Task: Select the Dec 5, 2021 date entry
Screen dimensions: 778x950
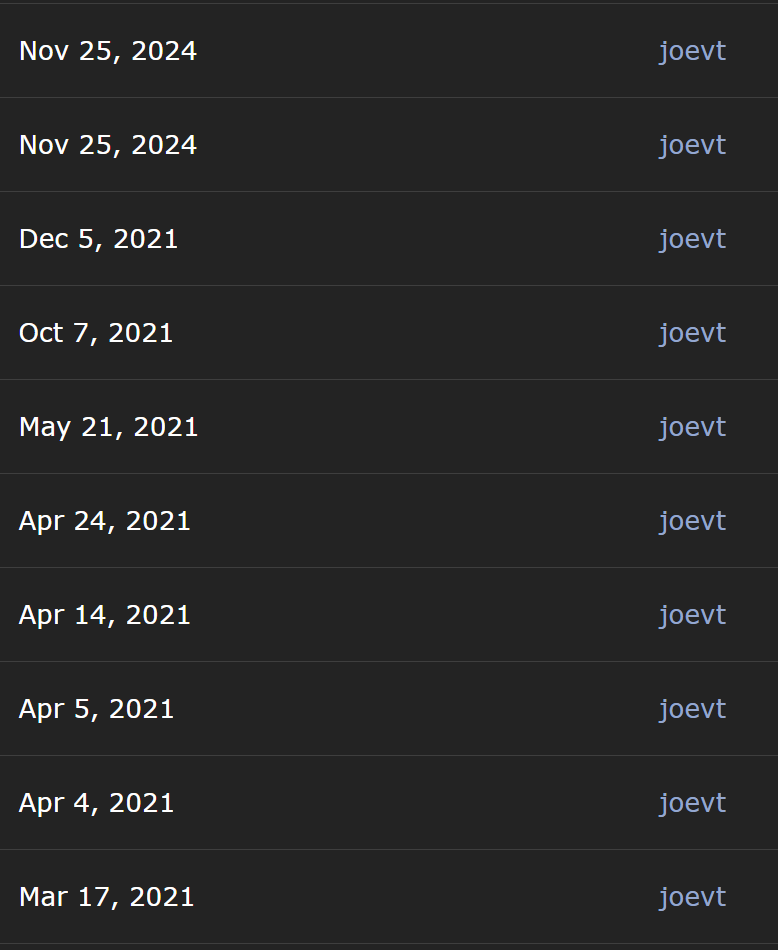Action: click(x=98, y=239)
